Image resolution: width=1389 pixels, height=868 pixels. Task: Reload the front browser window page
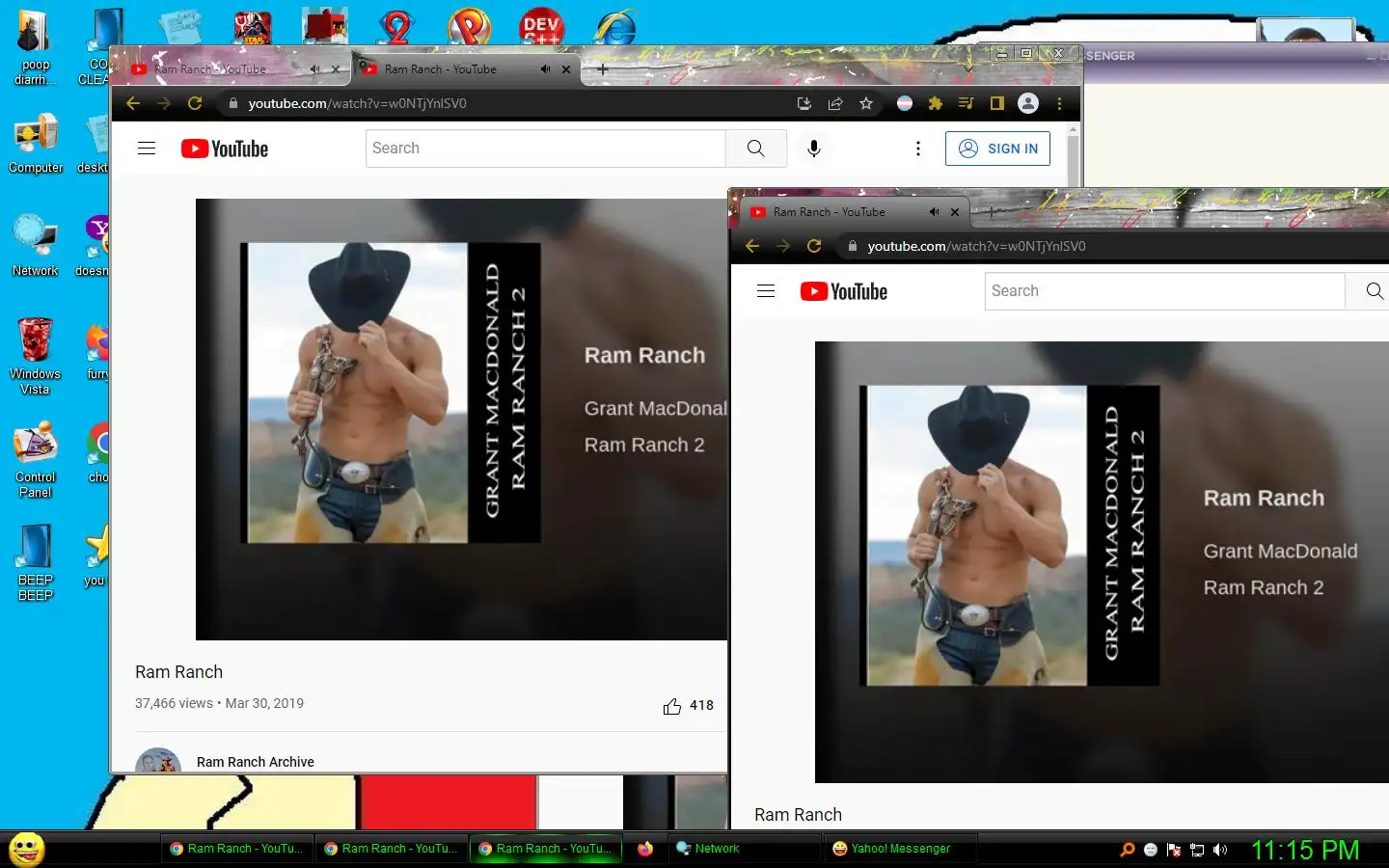point(814,246)
